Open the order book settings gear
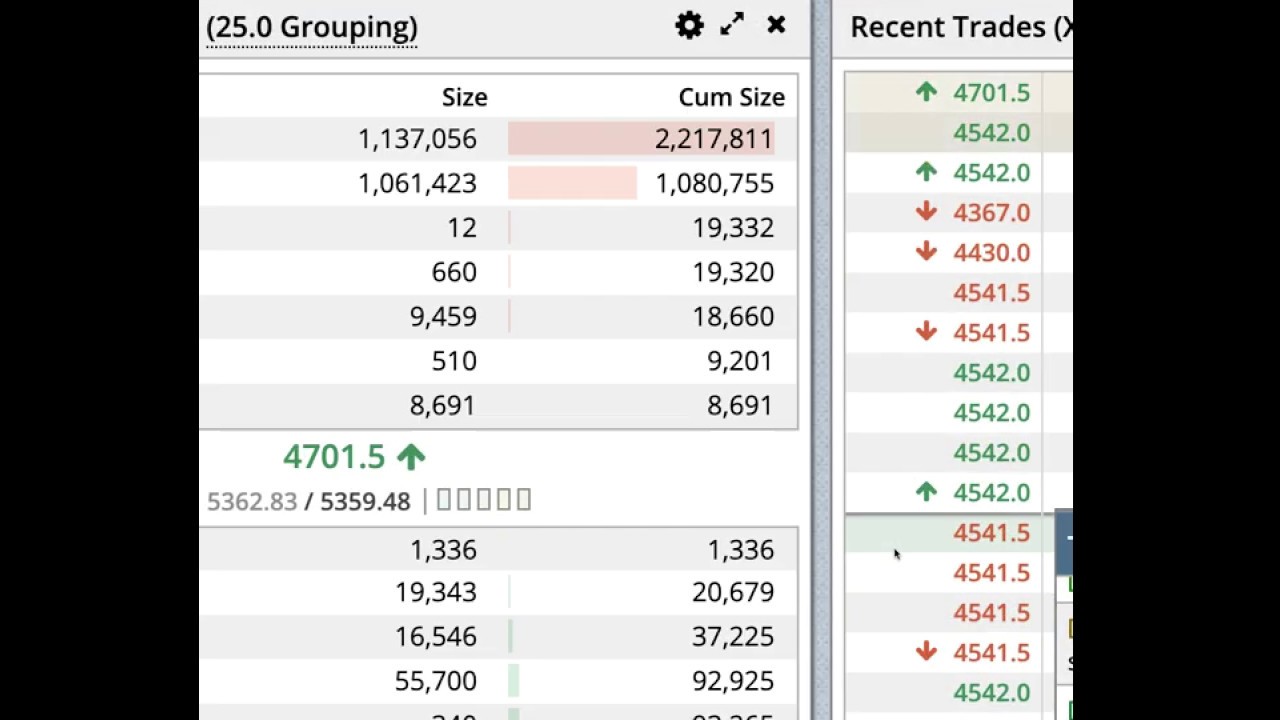This screenshot has width=1280, height=720. tap(689, 26)
